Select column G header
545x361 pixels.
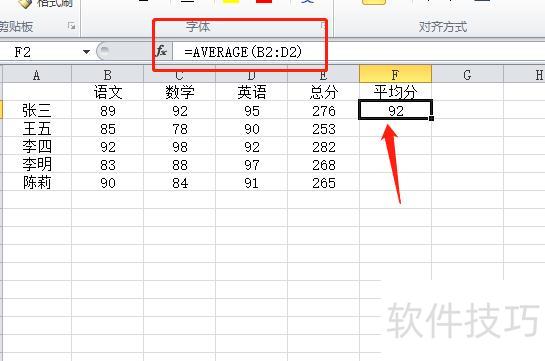click(467, 74)
